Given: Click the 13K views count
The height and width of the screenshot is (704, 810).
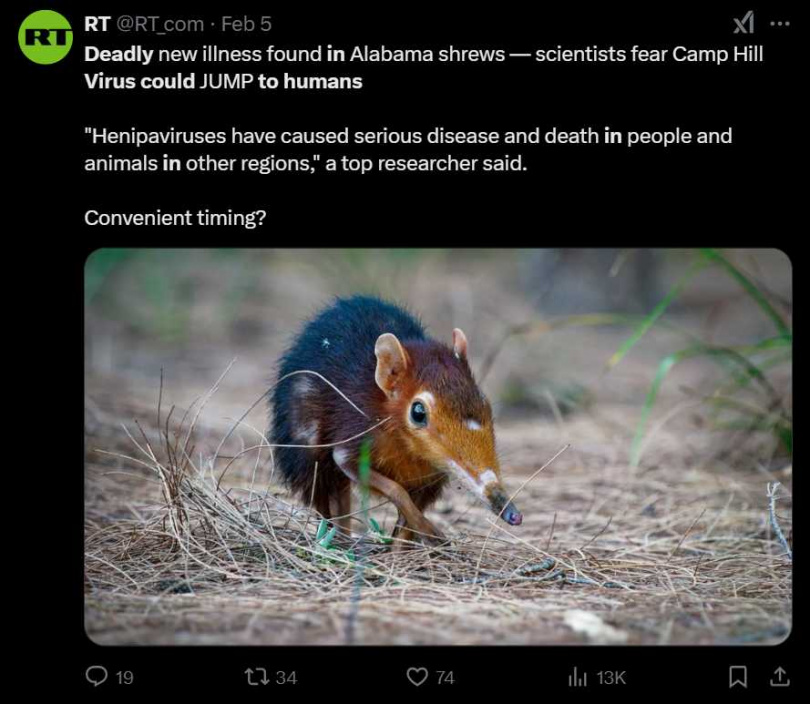Looking at the screenshot, I should coord(611,678).
